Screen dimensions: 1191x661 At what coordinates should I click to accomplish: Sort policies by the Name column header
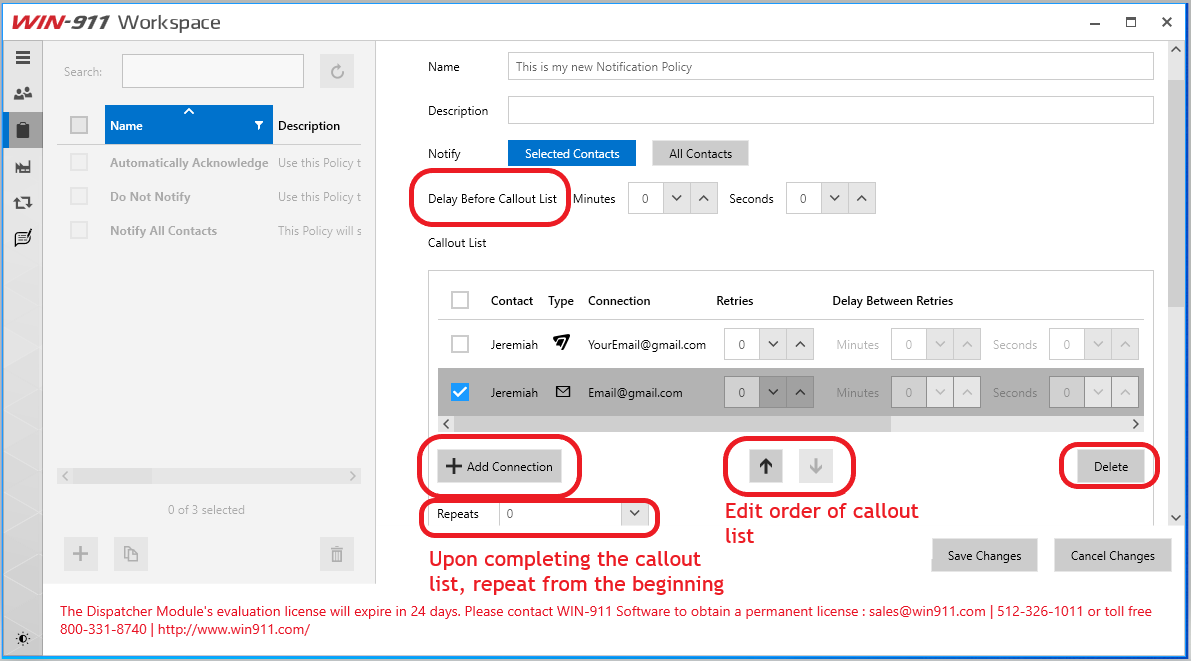tap(188, 125)
